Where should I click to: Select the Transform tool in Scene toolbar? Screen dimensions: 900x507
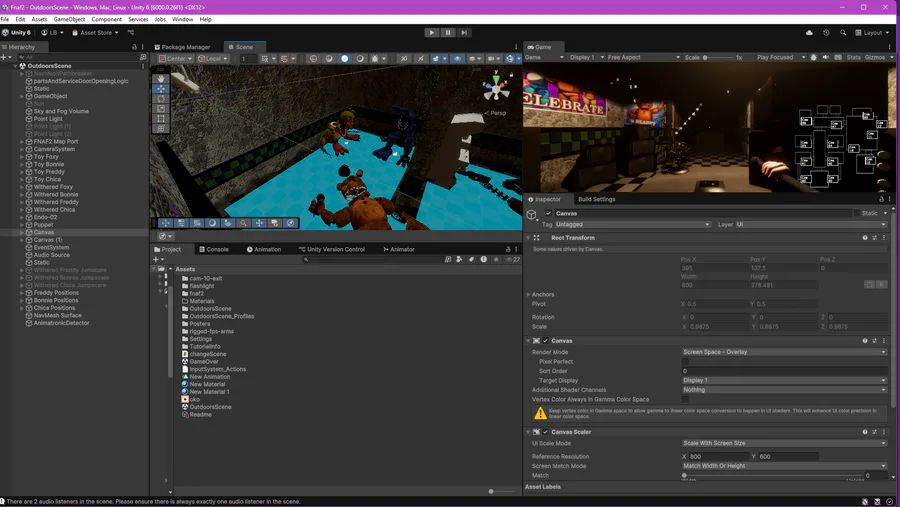click(161, 129)
